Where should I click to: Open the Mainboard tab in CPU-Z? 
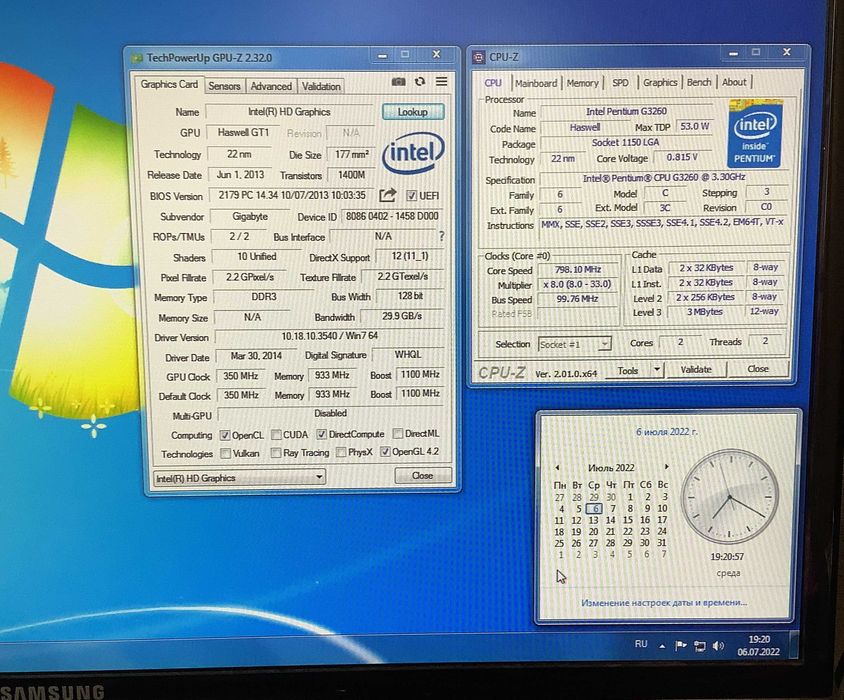536,83
